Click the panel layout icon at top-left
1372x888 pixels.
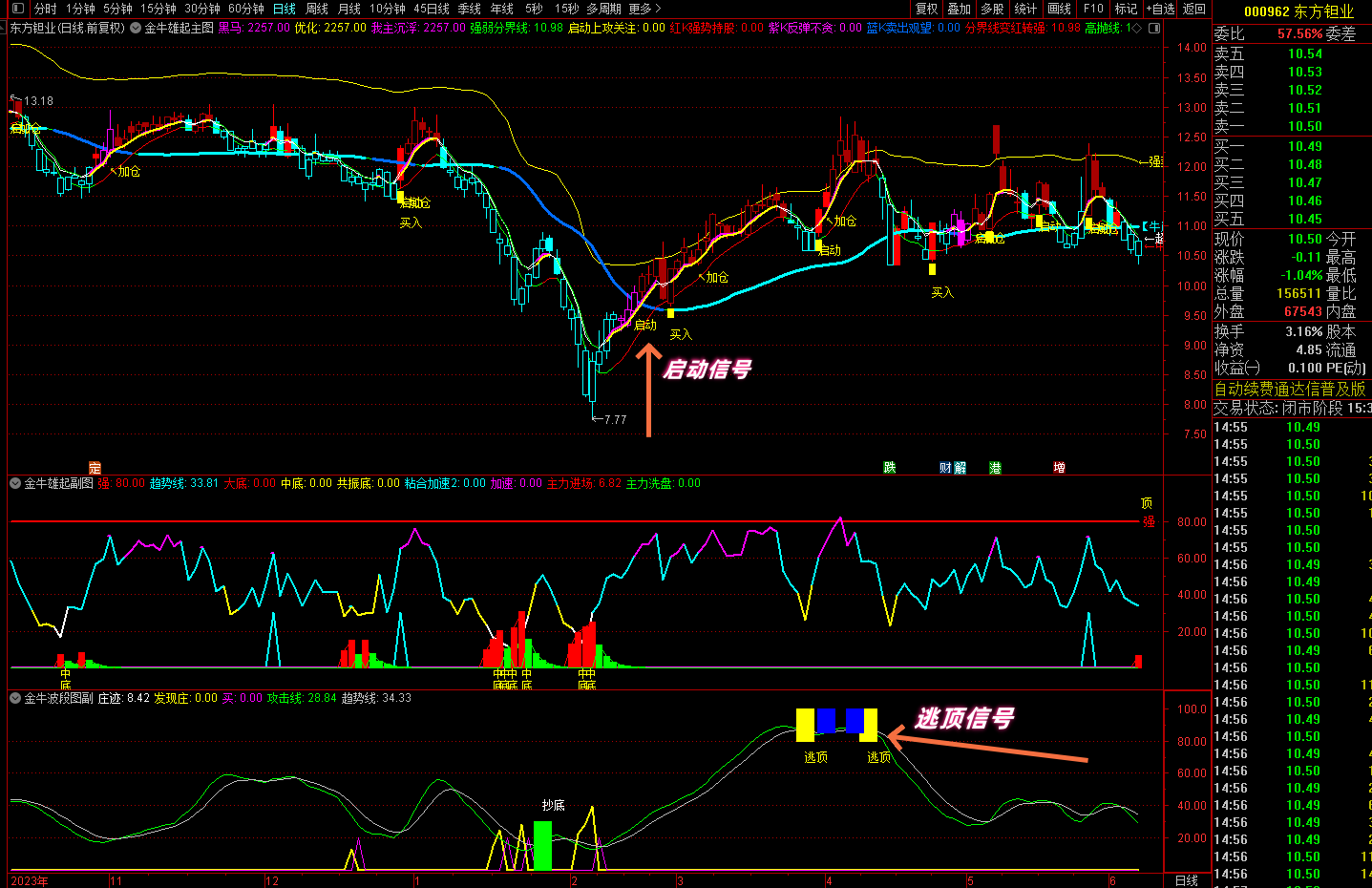click(17, 9)
